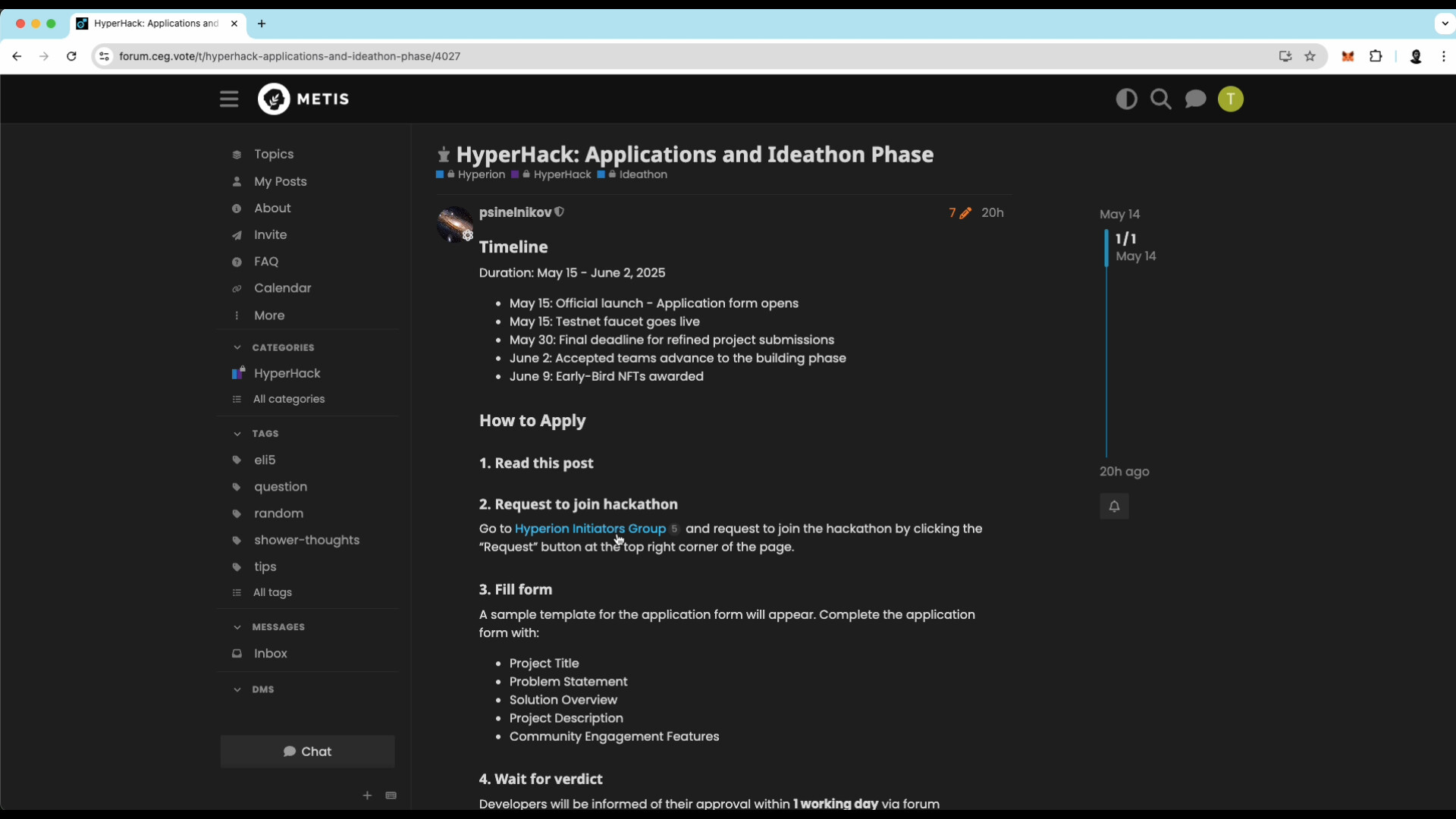Viewport: 1456px width, 819px height.
Task: Open psinelnikov's avatar
Action: 455,224
